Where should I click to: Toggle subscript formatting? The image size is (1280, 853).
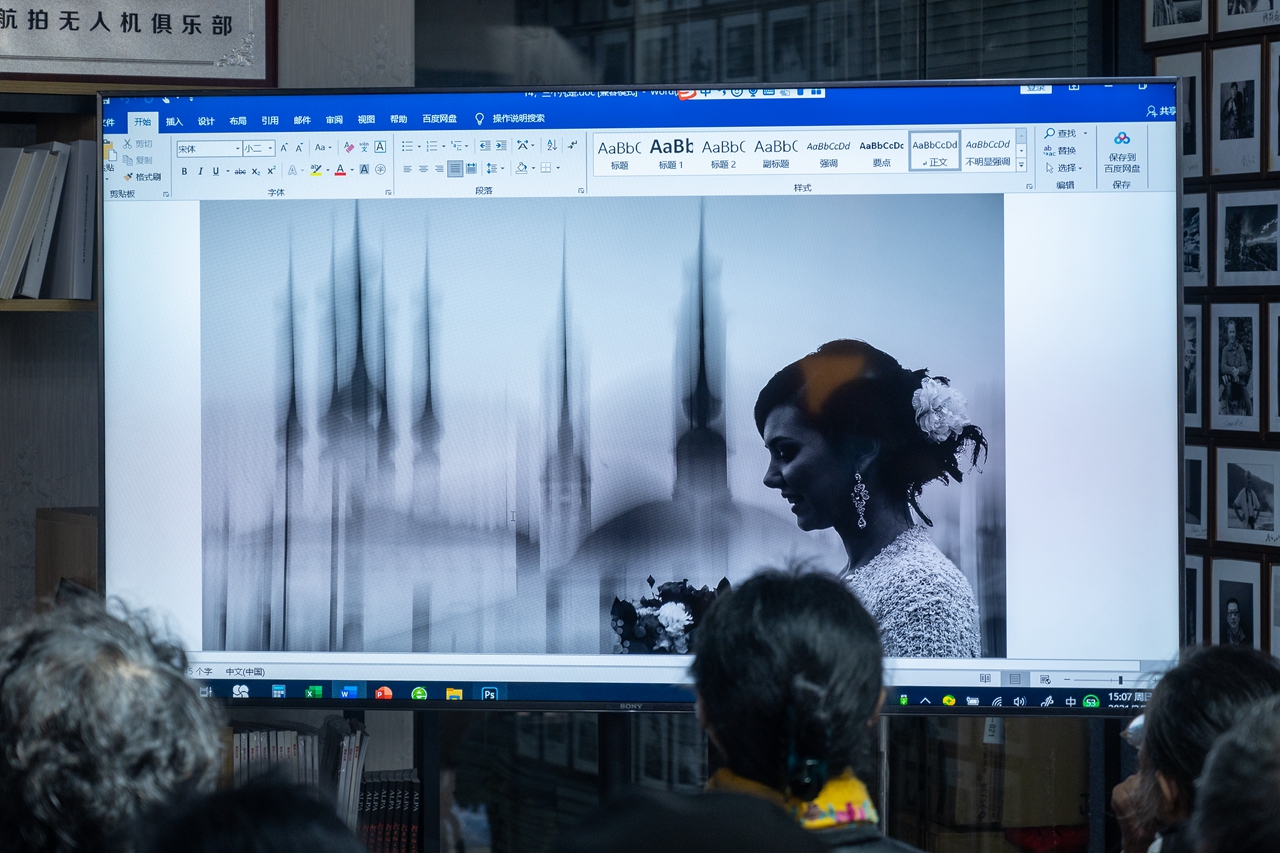256,171
